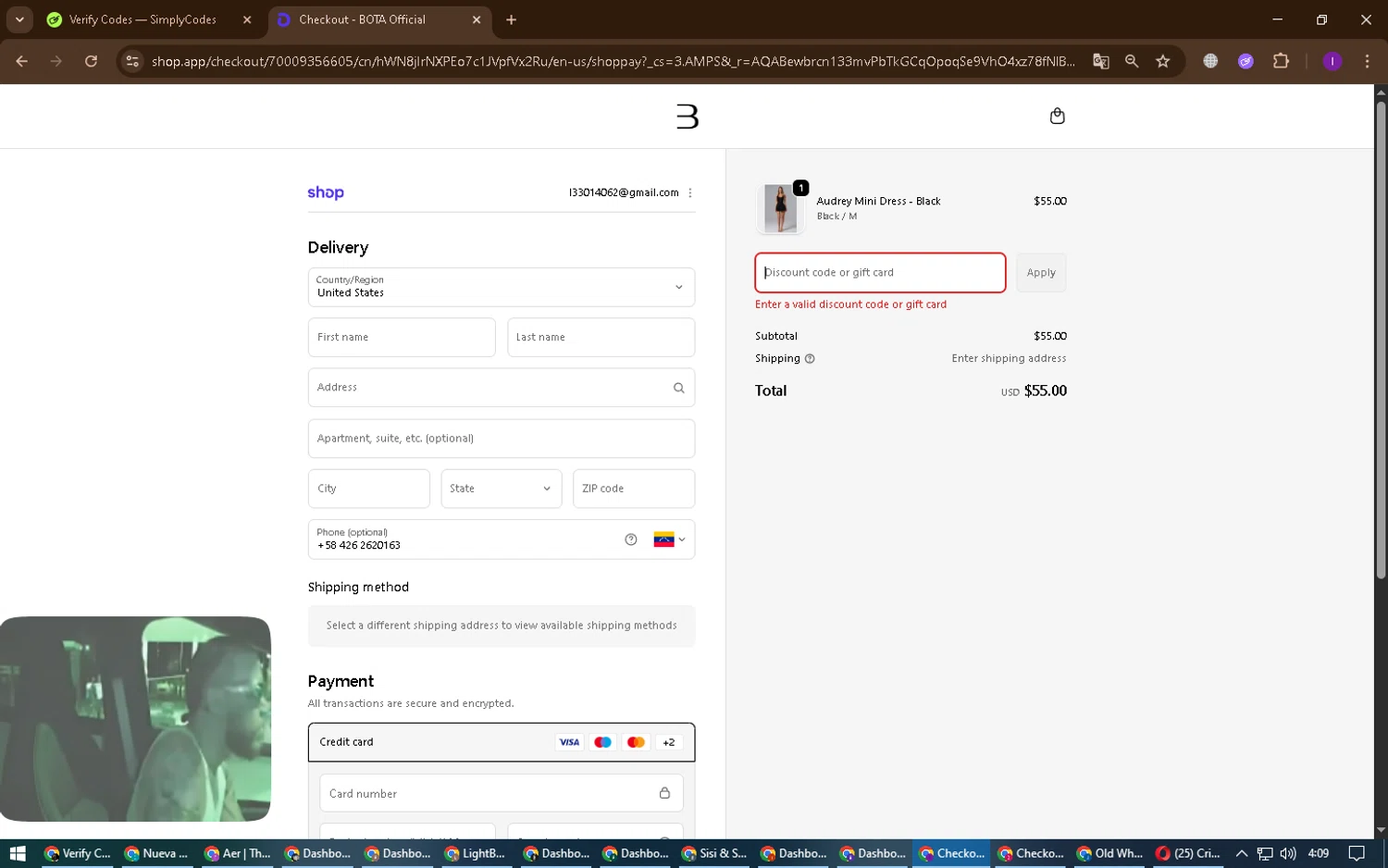Open the Old Wh... taskbar window

pyautogui.click(x=1110, y=853)
